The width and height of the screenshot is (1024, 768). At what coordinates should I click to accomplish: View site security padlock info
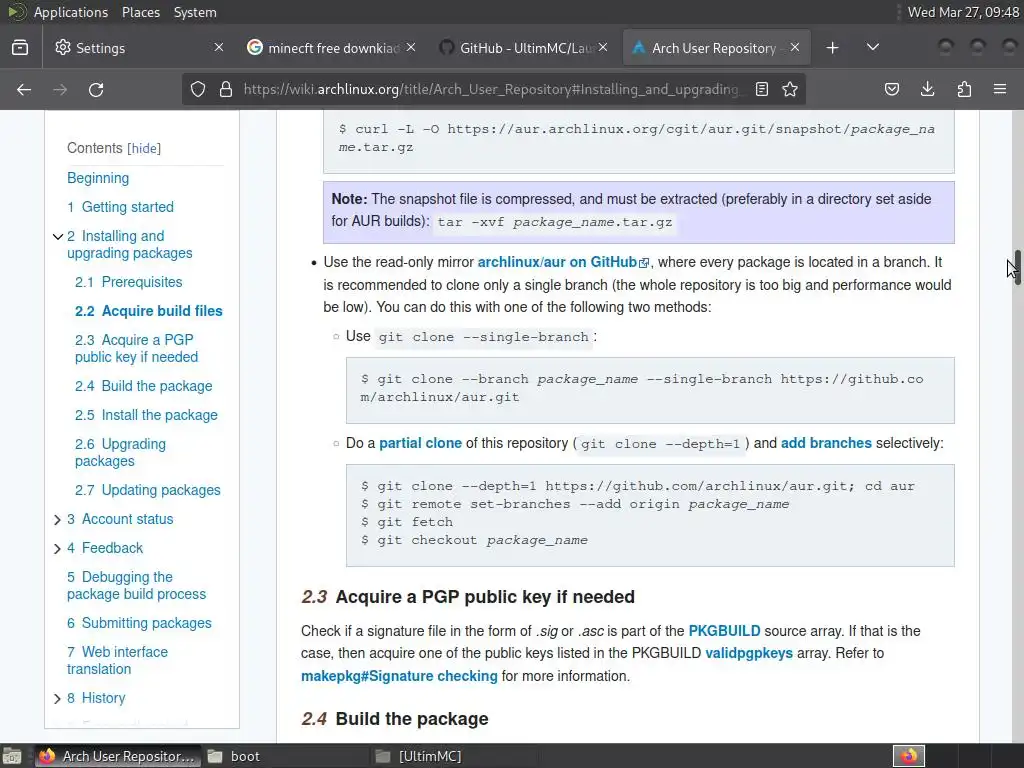(226, 89)
